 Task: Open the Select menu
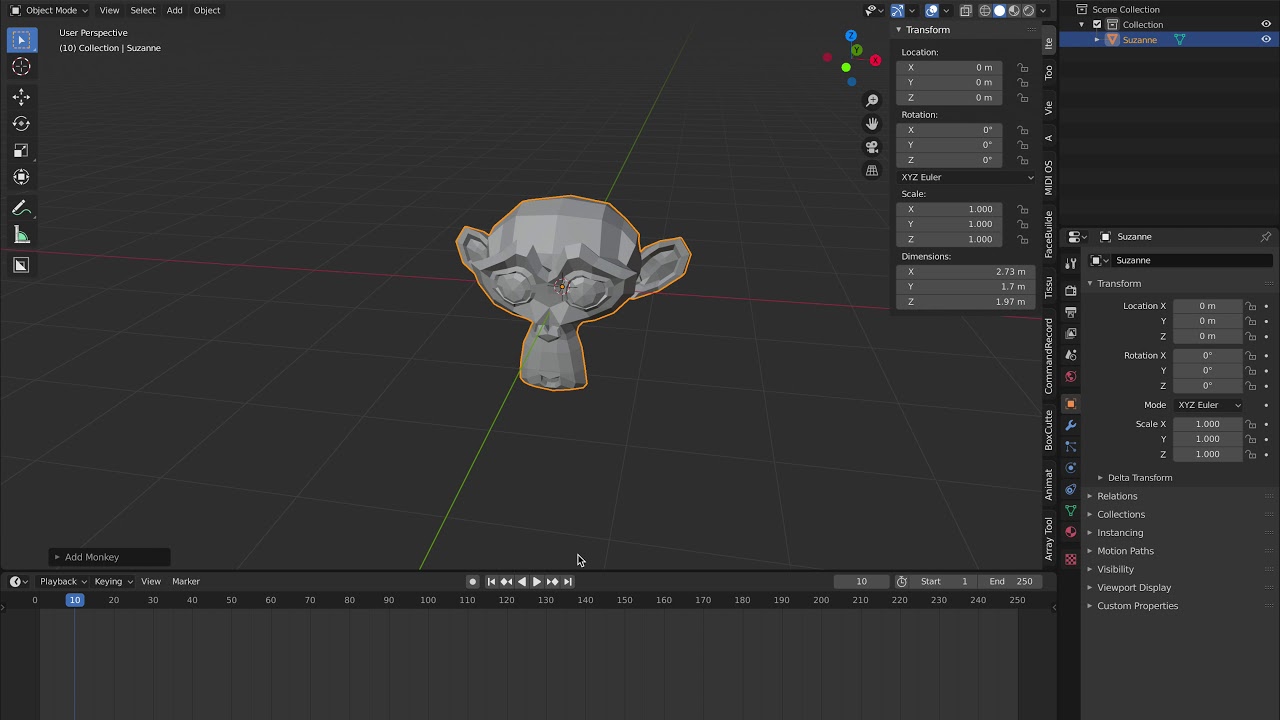point(143,10)
